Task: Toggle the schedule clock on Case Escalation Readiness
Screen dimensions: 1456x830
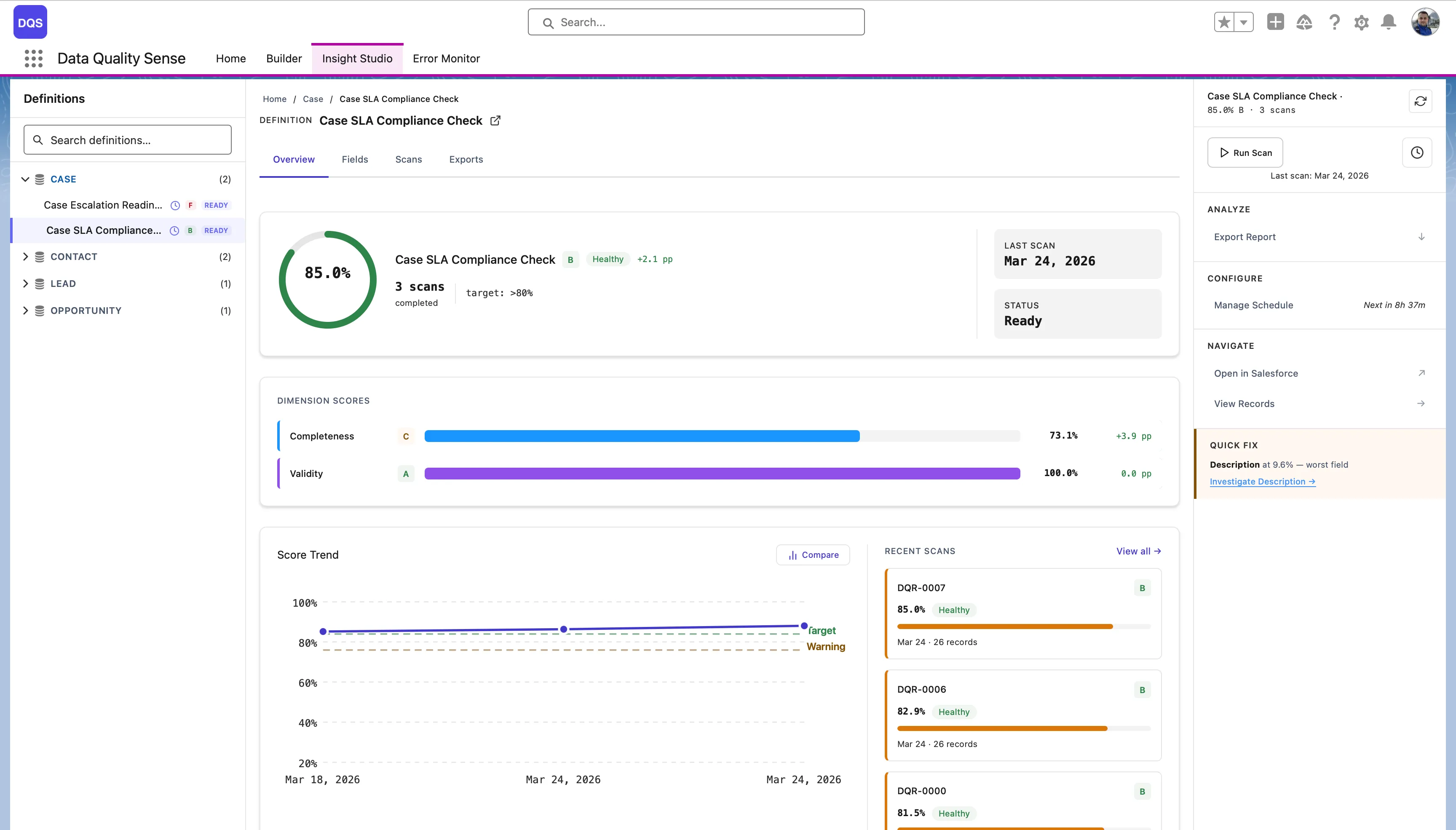Action: coord(174,205)
